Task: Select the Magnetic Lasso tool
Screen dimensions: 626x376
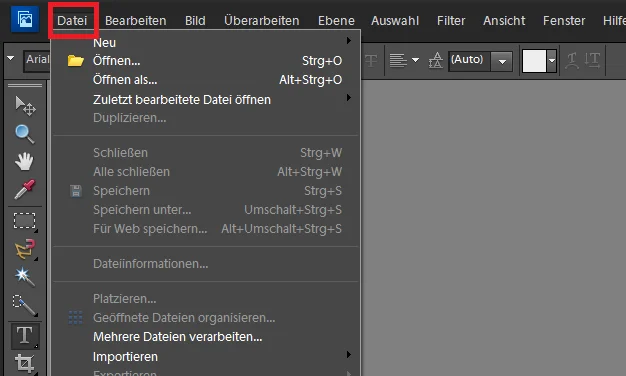Action: pos(25,249)
